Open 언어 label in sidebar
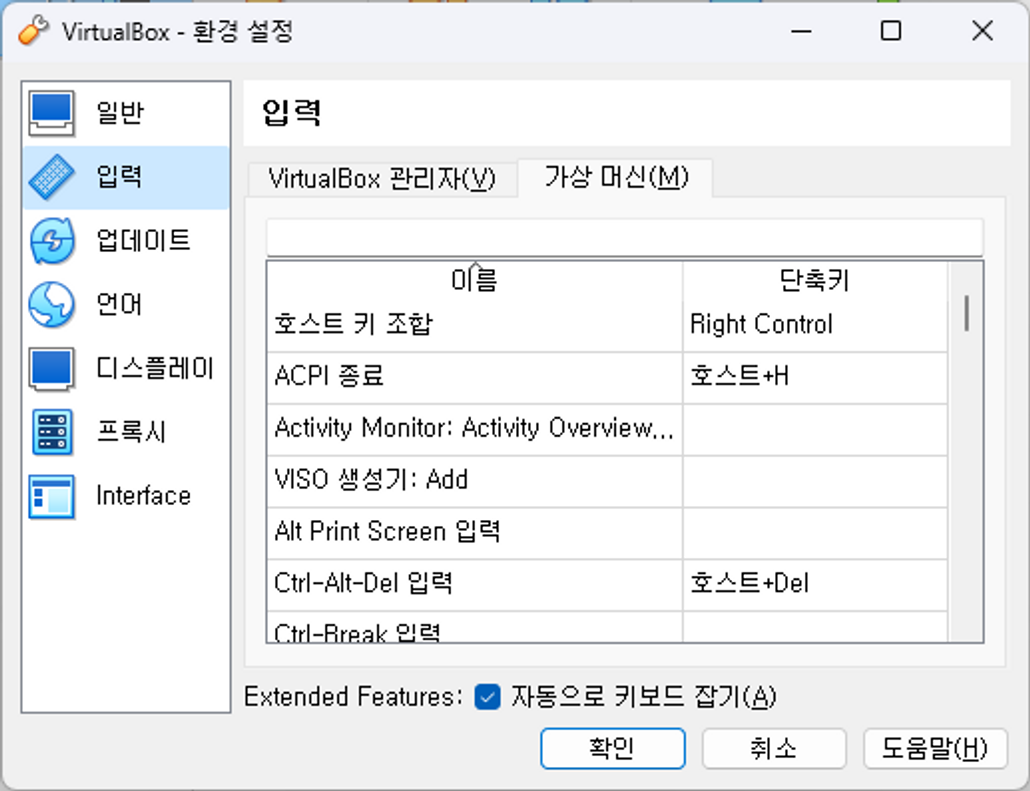Viewport: 1030px width, 791px height. click(119, 305)
